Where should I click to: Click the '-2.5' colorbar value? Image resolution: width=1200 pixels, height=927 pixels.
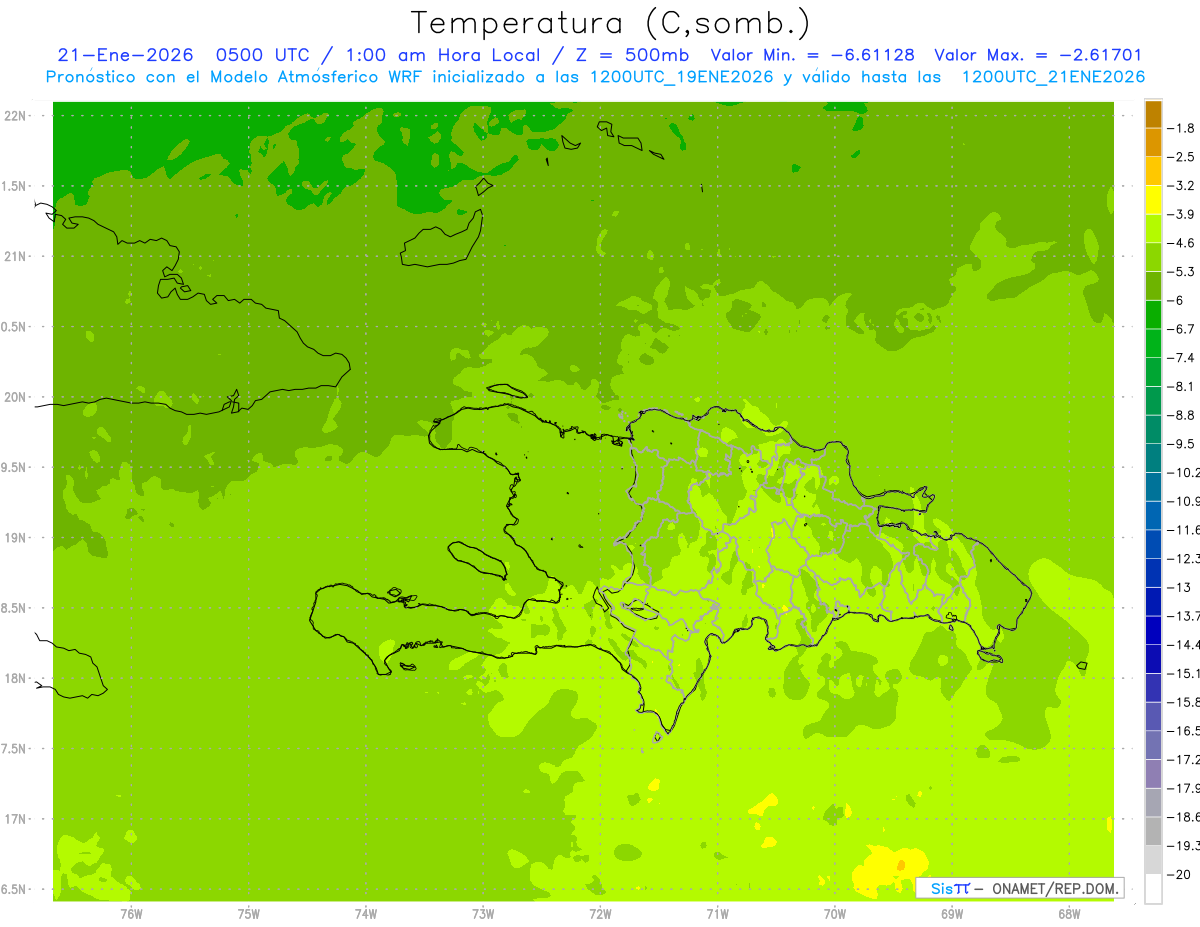(x=1181, y=157)
